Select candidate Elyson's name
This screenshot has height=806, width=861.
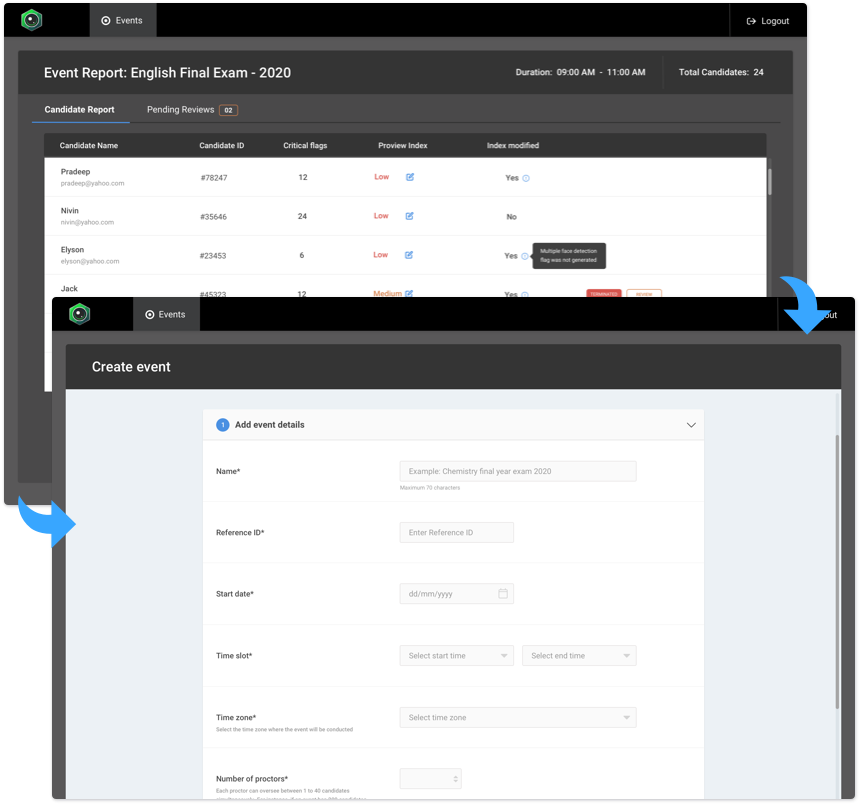(72, 249)
